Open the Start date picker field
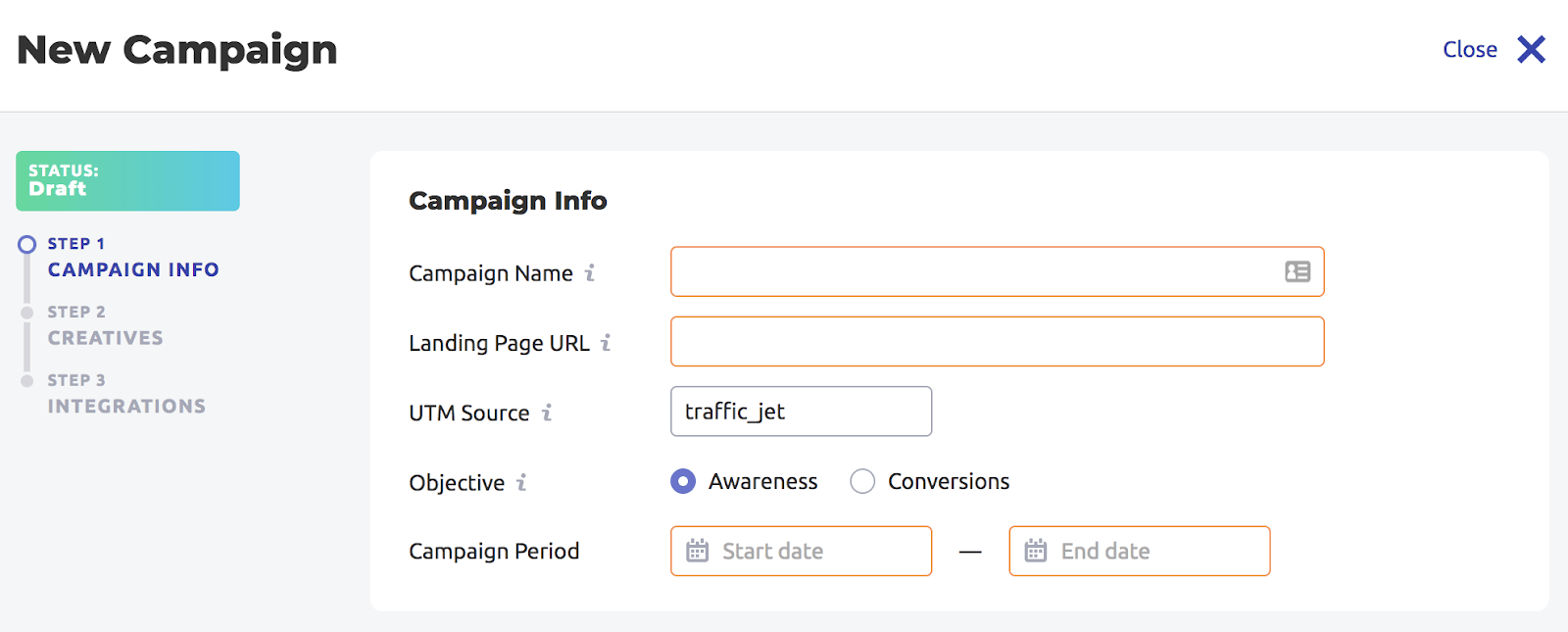 [x=802, y=551]
